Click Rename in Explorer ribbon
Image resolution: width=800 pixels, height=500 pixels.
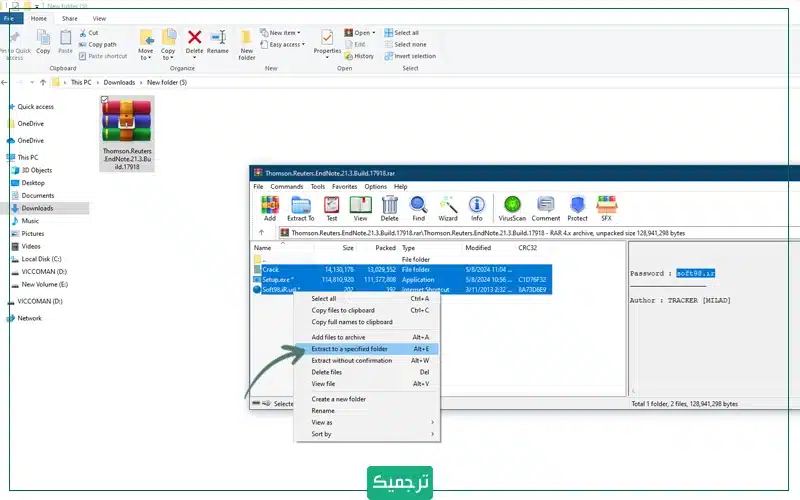[x=218, y=42]
